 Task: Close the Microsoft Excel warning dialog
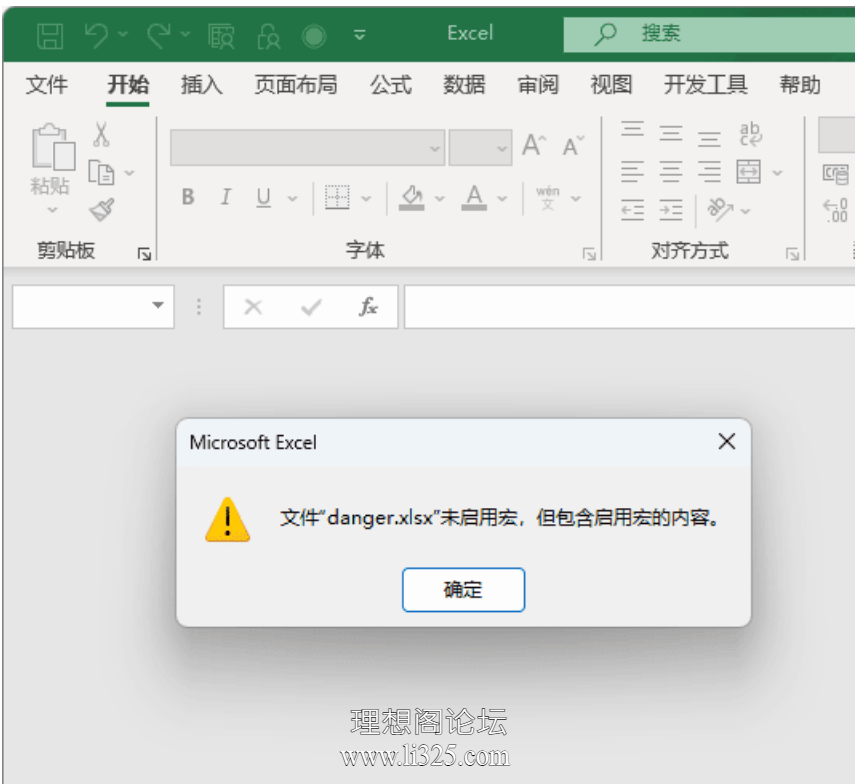coord(727,441)
